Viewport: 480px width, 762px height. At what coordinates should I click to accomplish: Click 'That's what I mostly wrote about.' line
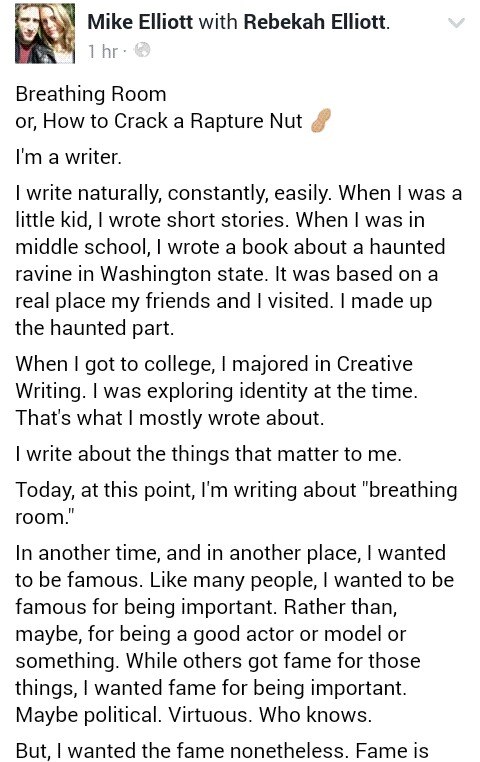tap(170, 418)
